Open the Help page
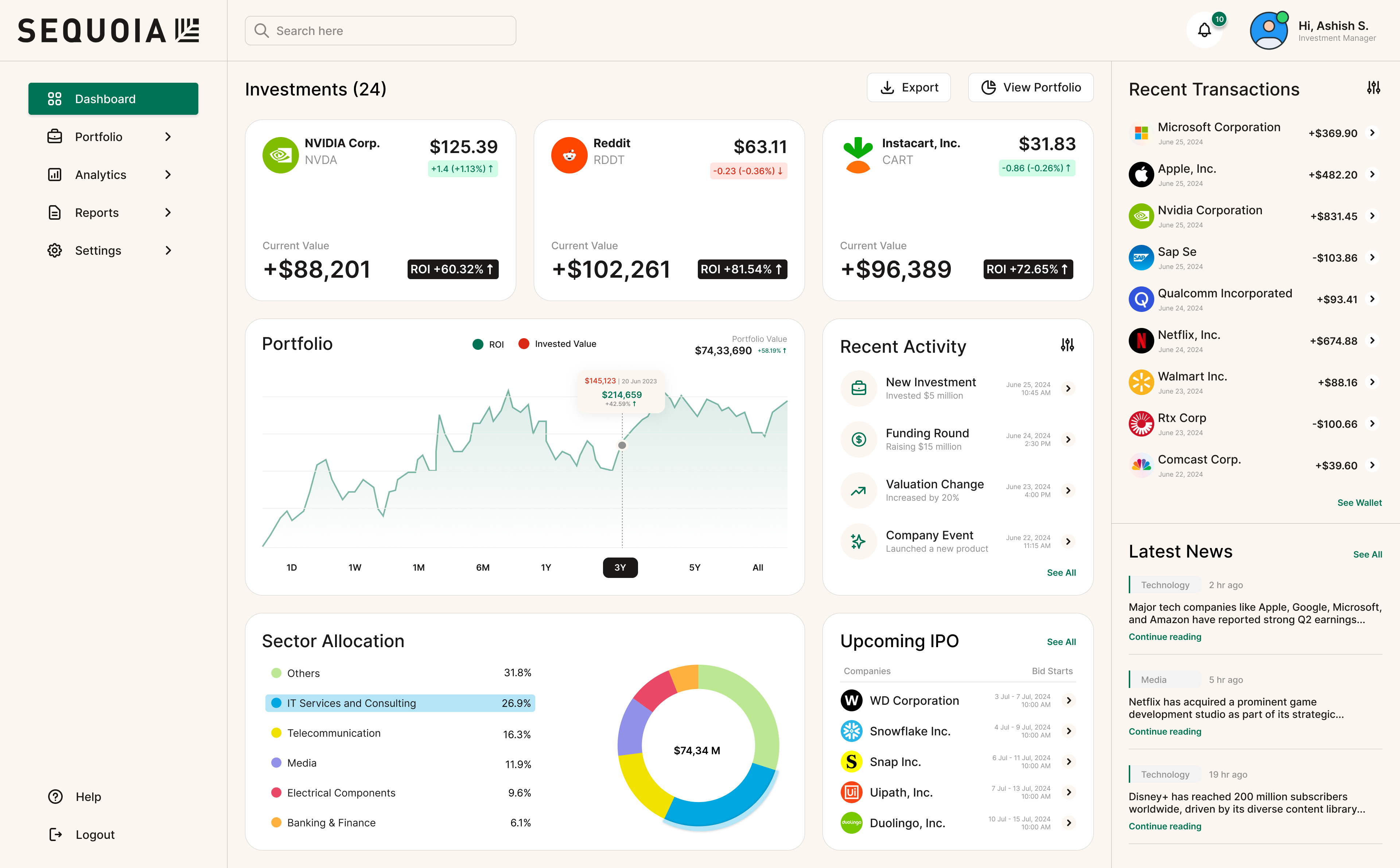The image size is (1400, 868). pos(75,797)
